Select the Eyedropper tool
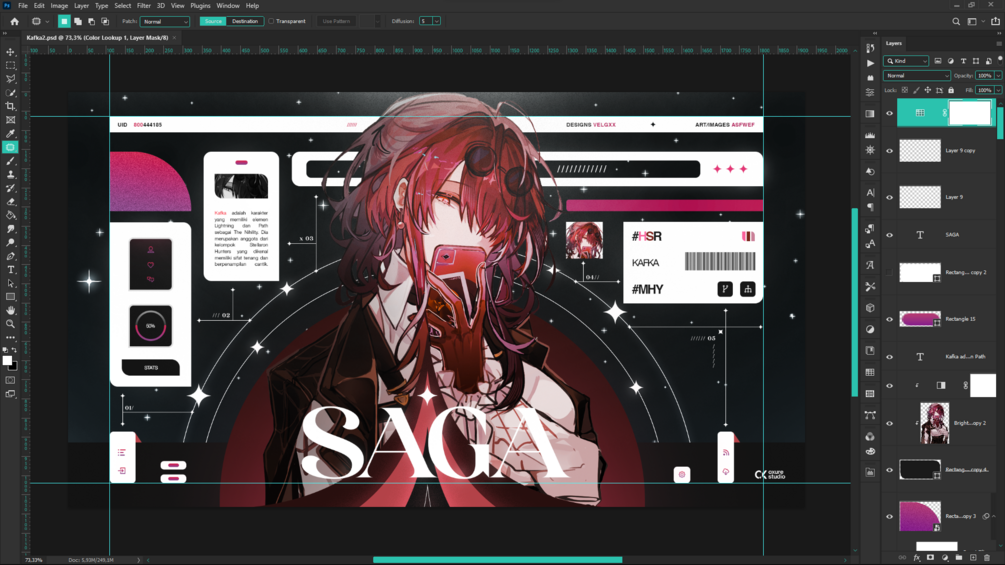This screenshot has width=1005, height=565. (x=10, y=133)
